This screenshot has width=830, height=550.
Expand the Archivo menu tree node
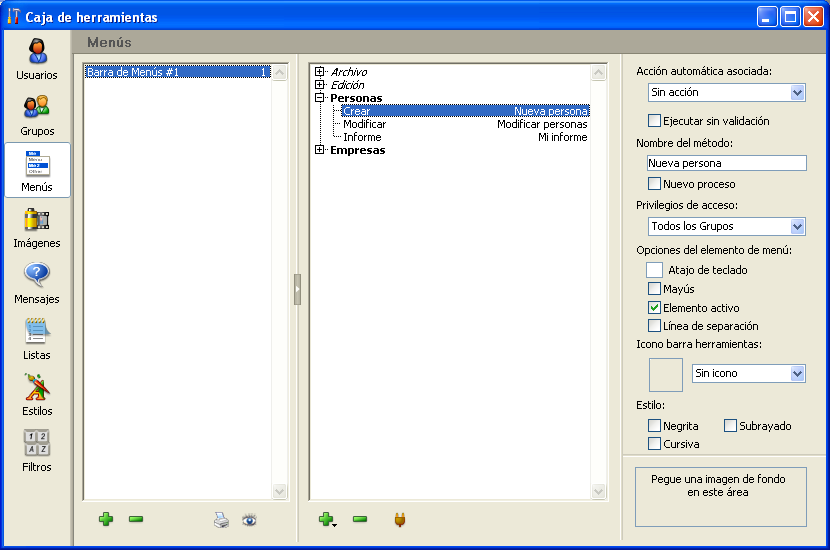(x=320, y=72)
